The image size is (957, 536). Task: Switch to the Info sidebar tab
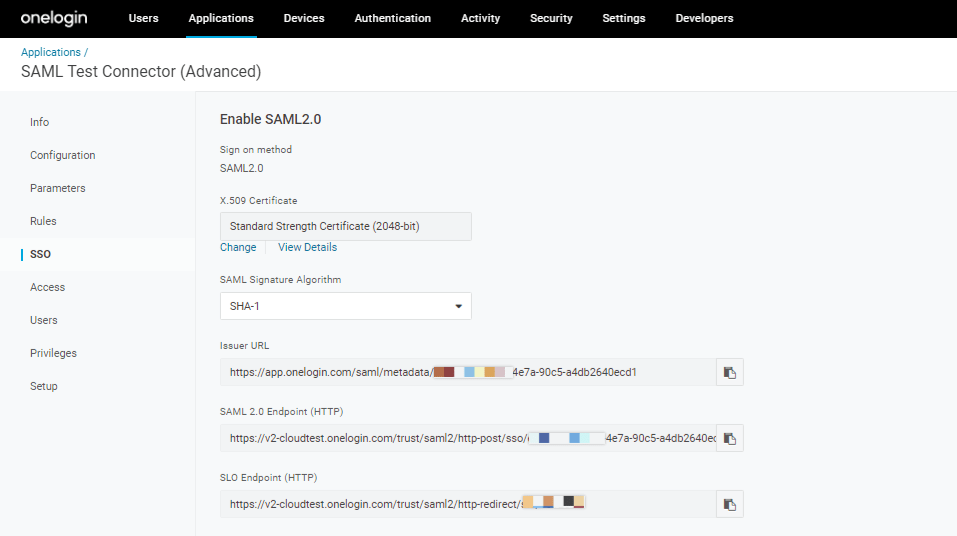[40, 122]
